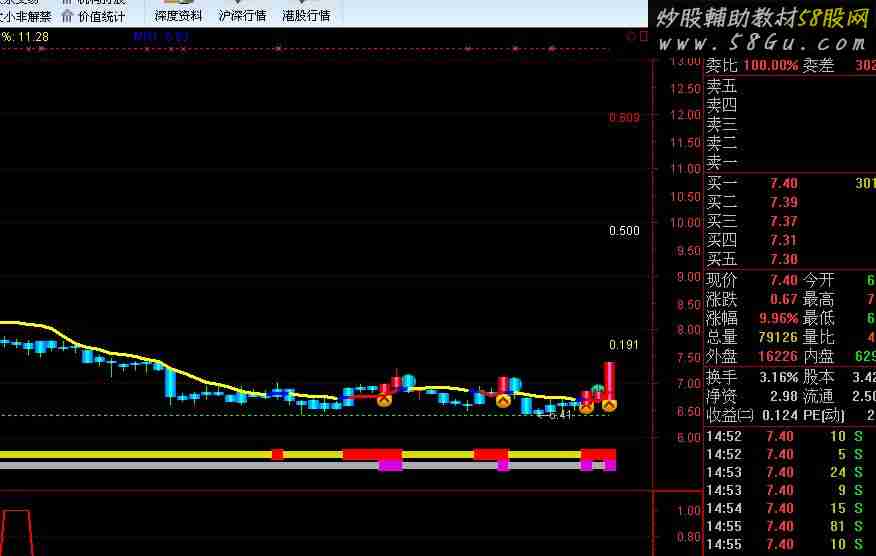
Task: Select the 卖二 order book row
Action: tap(789, 144)
